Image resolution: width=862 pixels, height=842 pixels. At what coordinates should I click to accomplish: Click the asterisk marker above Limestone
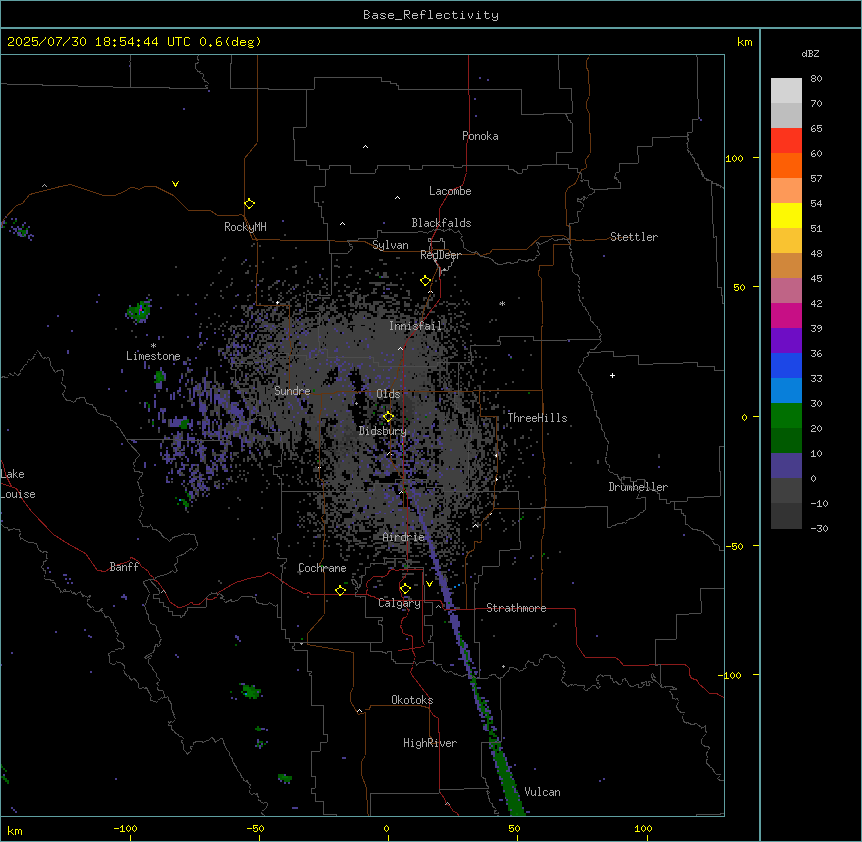pos(153,346)
